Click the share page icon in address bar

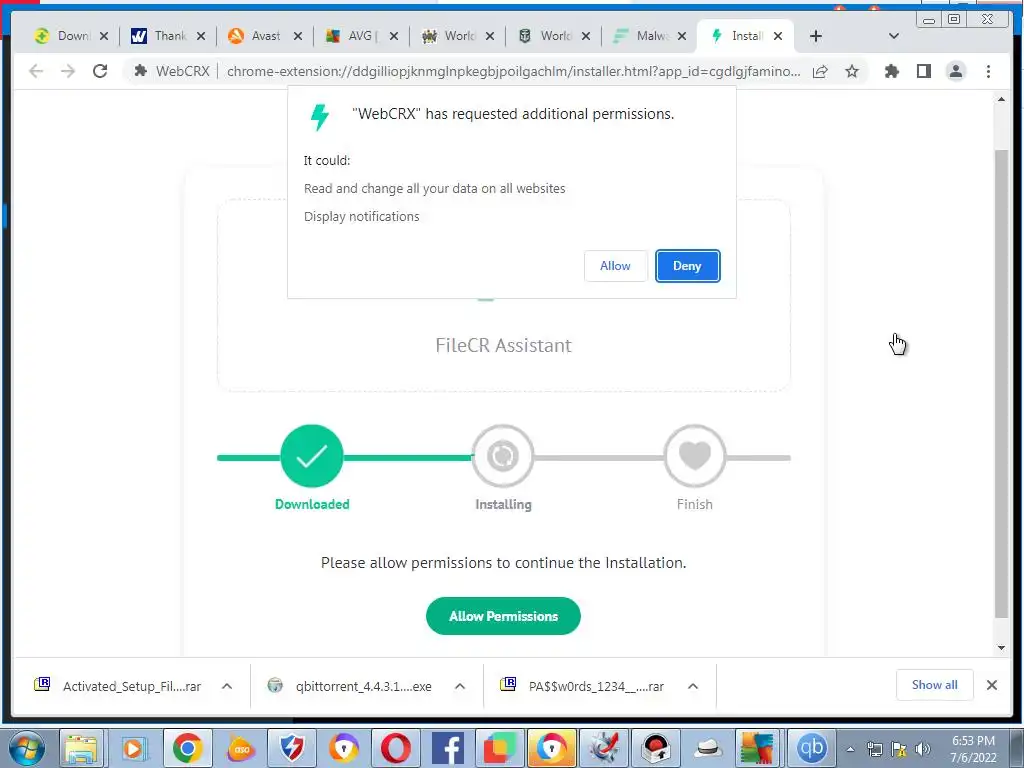pyautogui.click(x=820, y=71)
